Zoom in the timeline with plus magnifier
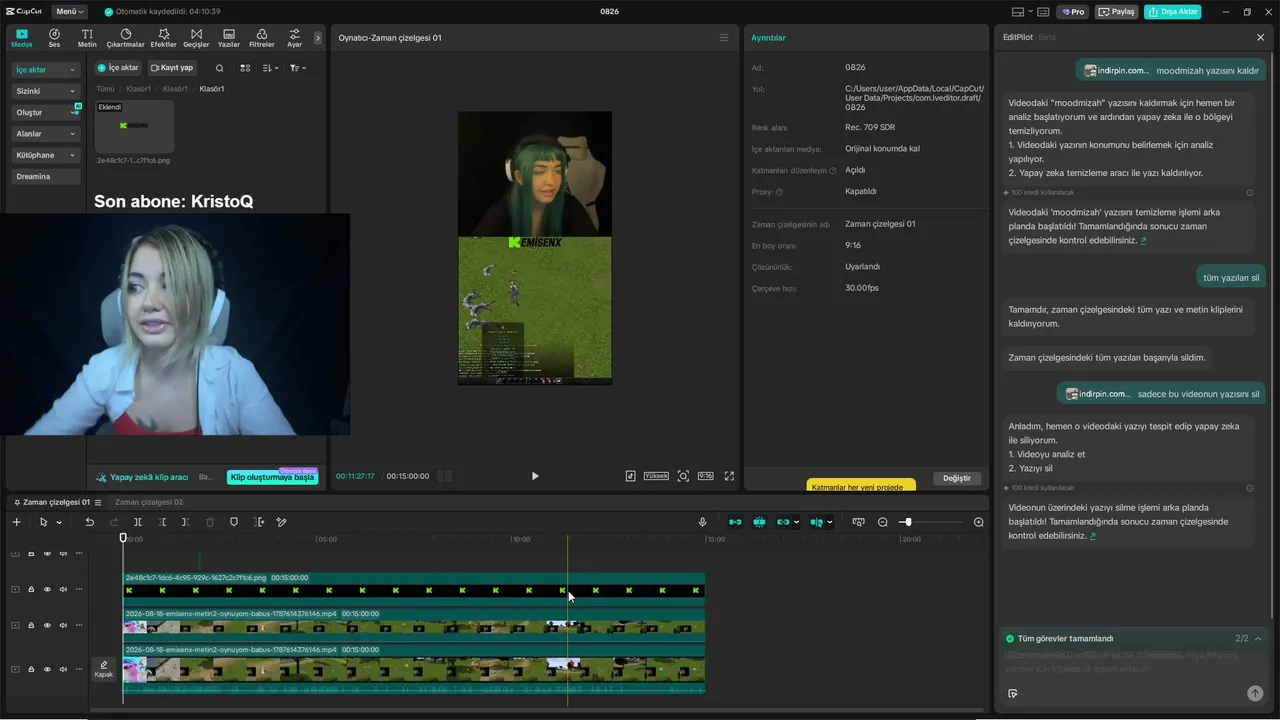Screen dimensions: 1280x720 coord(979,522)
